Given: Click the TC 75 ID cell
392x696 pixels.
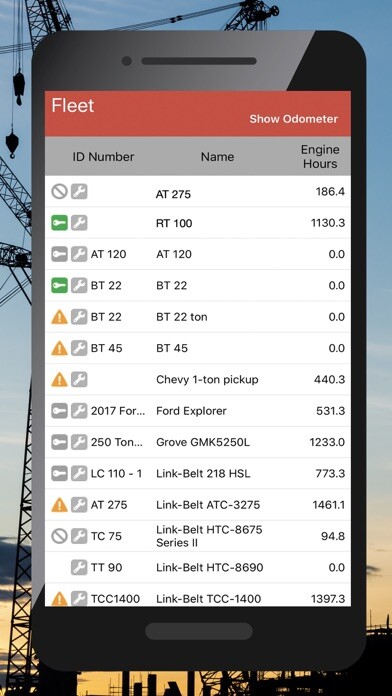Looking at the screenshot, I should tap(106, 536).
